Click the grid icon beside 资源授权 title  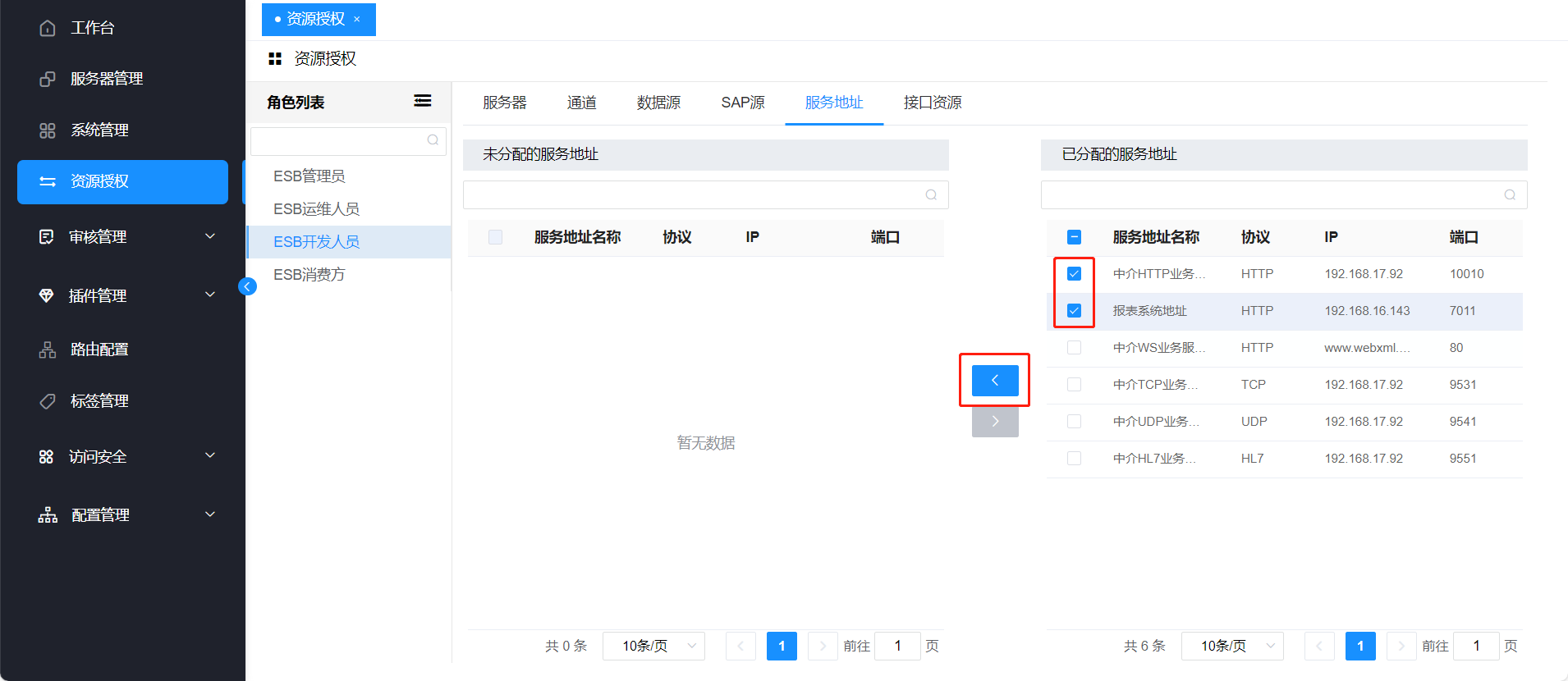[x=275, y=59]
